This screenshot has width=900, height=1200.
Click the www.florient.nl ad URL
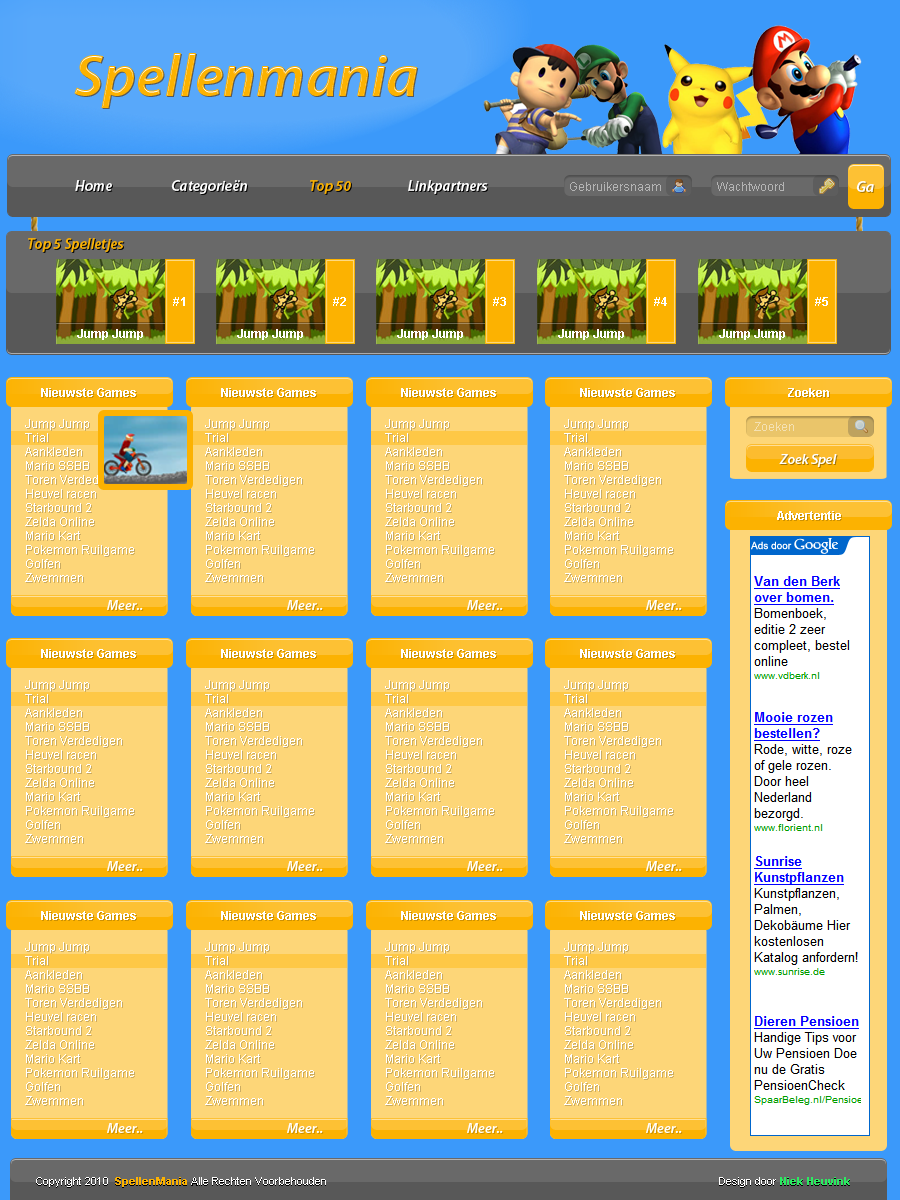point(788,828)
